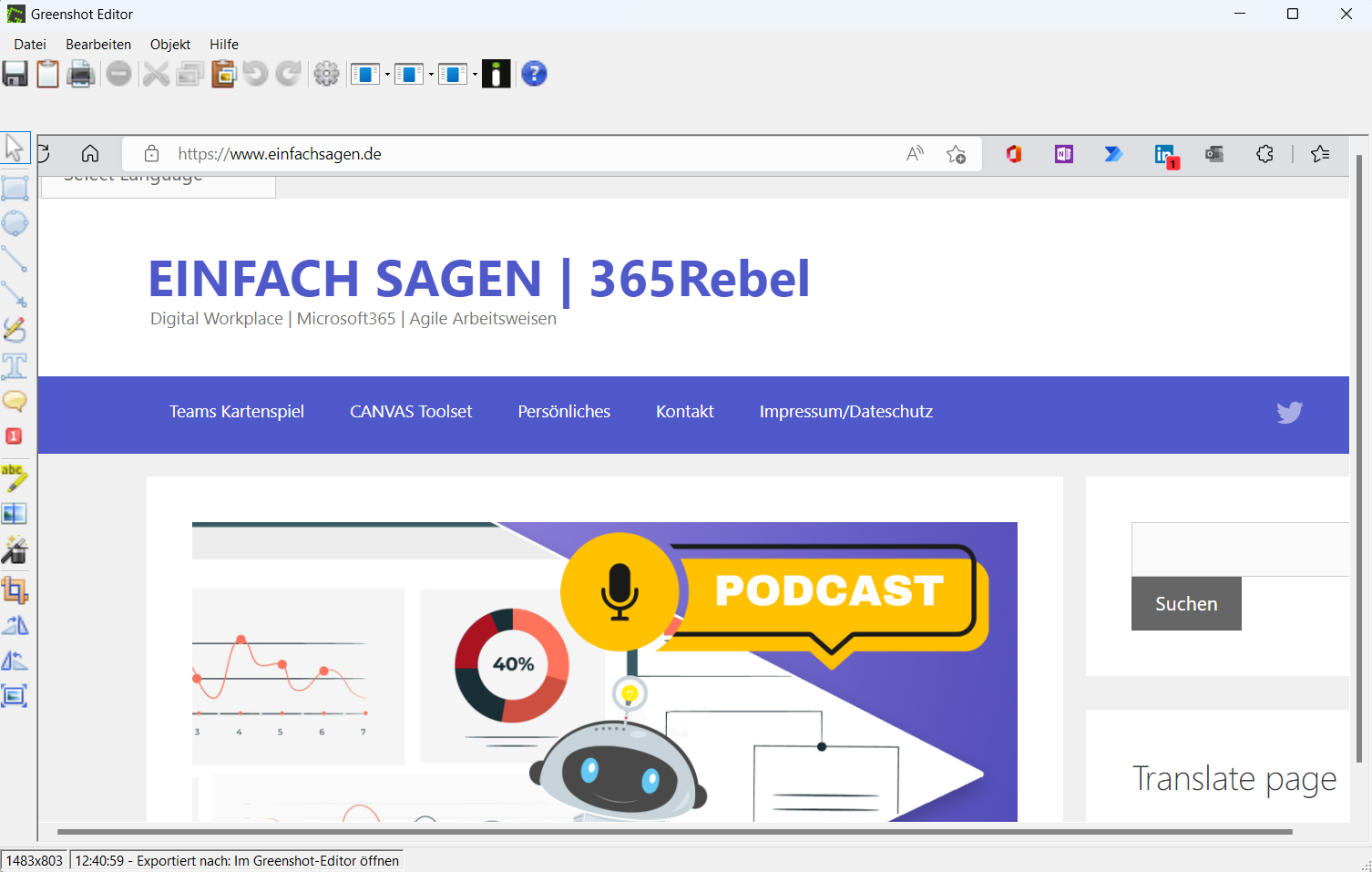
Task: Open Greenshot settings with the gear icon
Action: click(326, 74)
